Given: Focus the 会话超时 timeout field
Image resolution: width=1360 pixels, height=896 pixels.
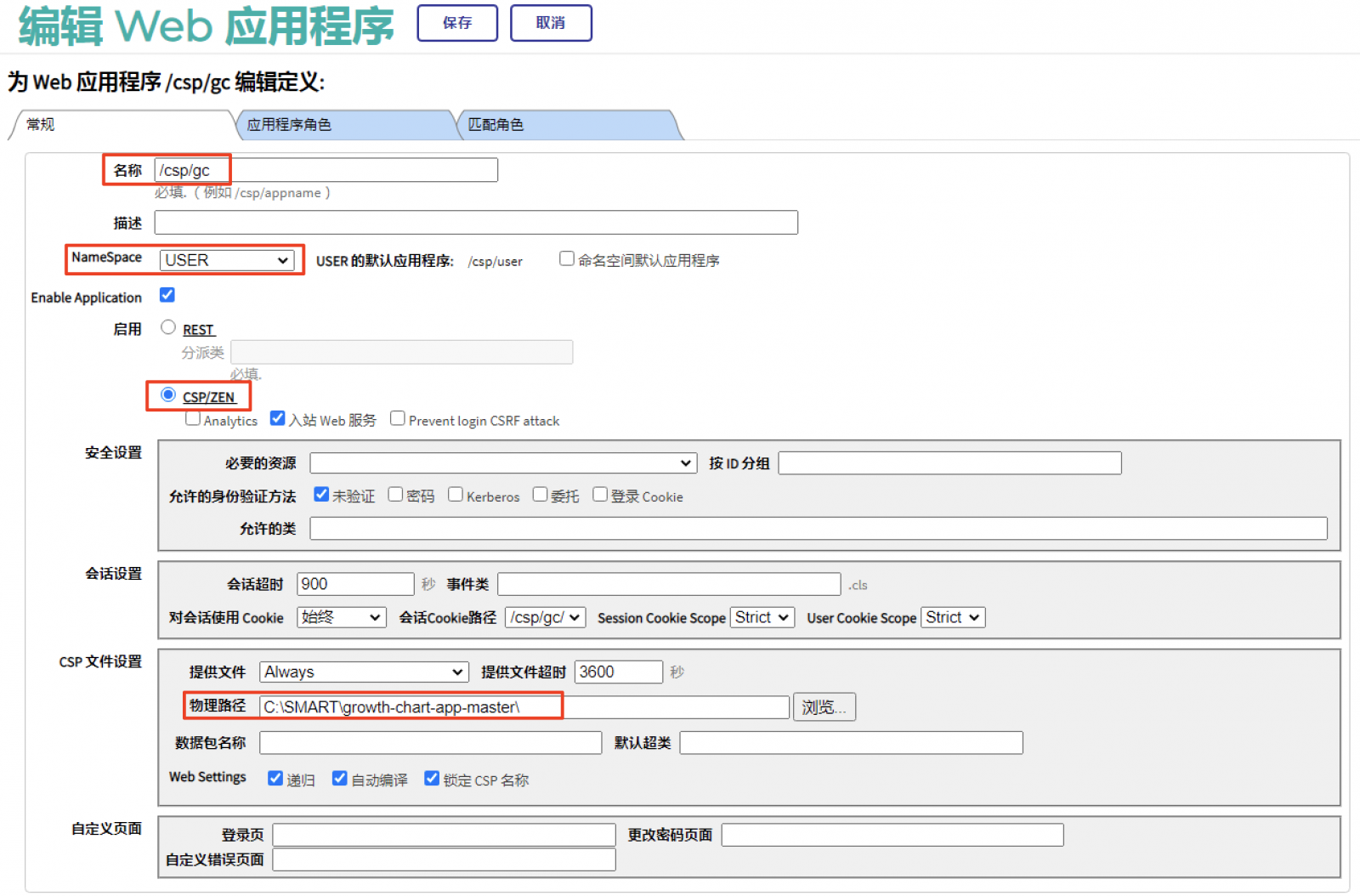Looking at the screenshot, I should click(x=354, y=584).
